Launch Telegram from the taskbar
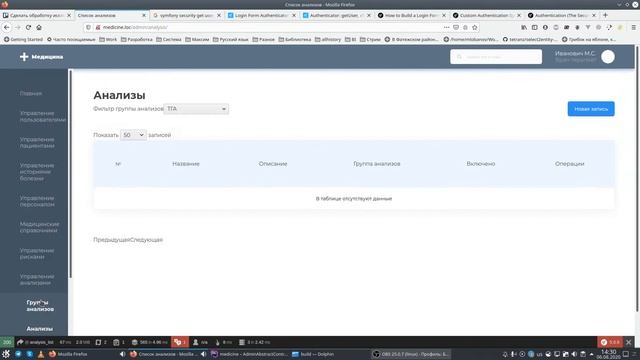This screenshot has width=640, height=360. (18, 354)
